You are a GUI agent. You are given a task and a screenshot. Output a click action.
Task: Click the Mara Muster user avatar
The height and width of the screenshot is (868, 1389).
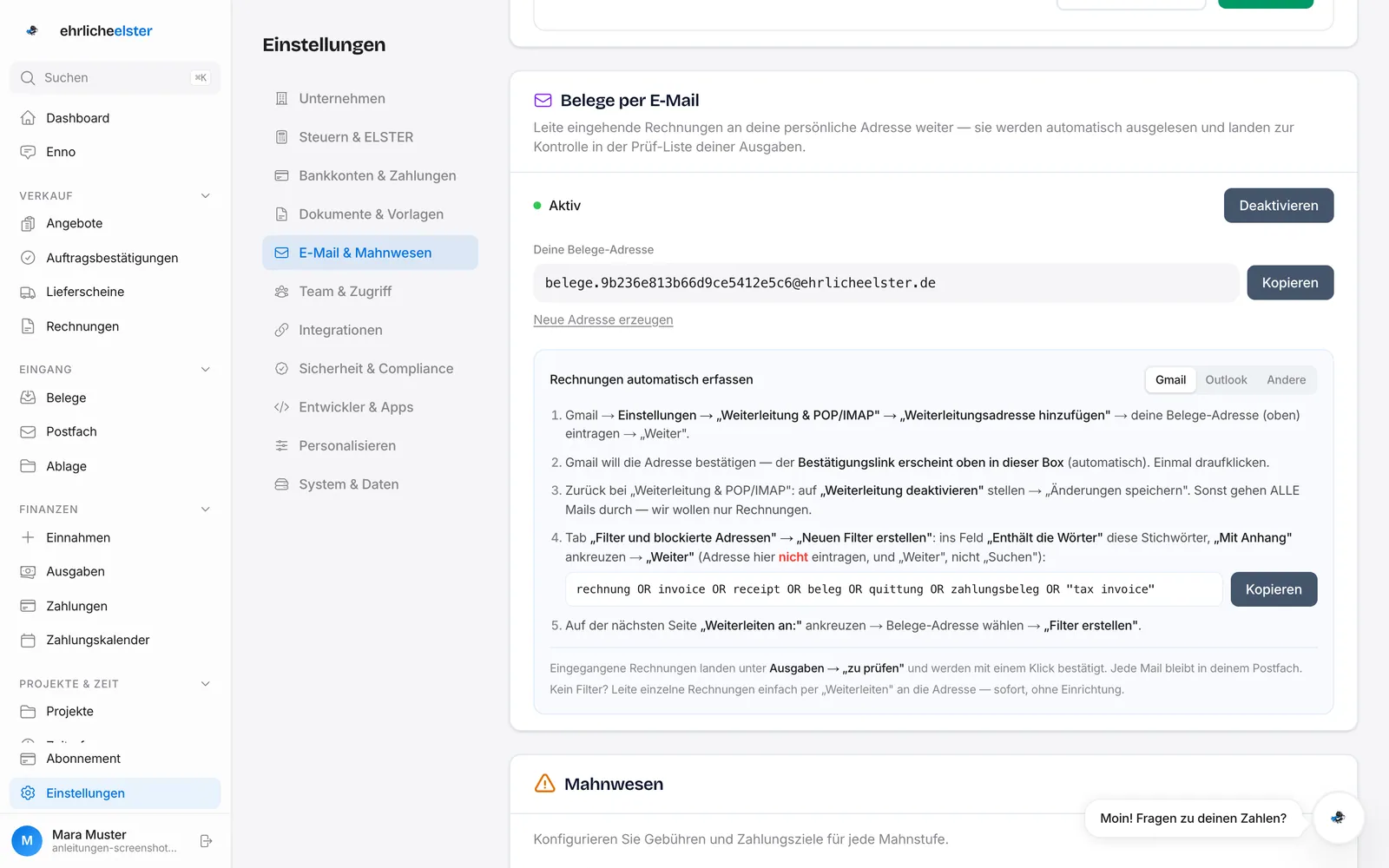click(27, 841)
